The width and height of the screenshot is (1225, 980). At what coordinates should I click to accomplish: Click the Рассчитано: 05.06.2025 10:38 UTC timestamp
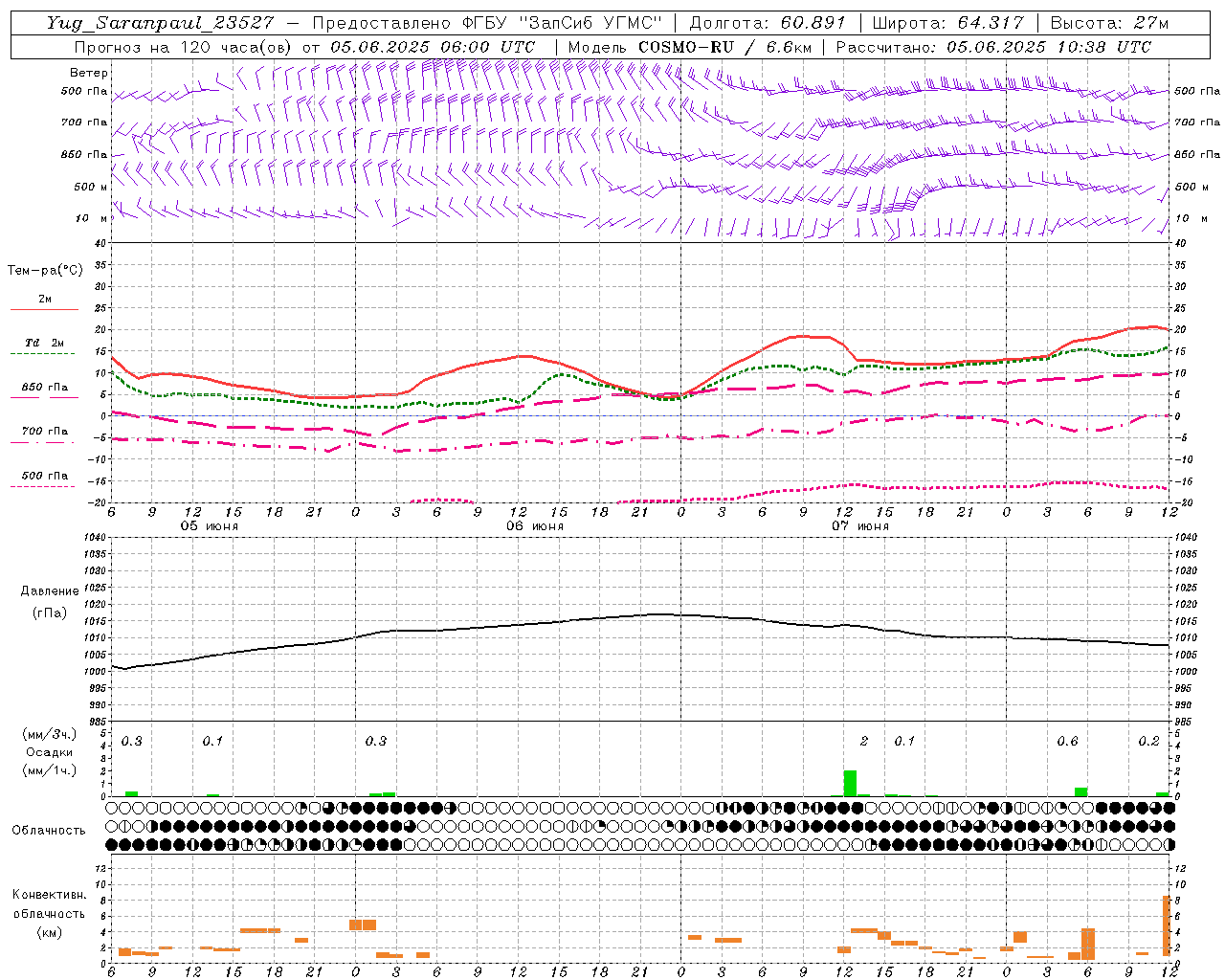pos(993,47)
